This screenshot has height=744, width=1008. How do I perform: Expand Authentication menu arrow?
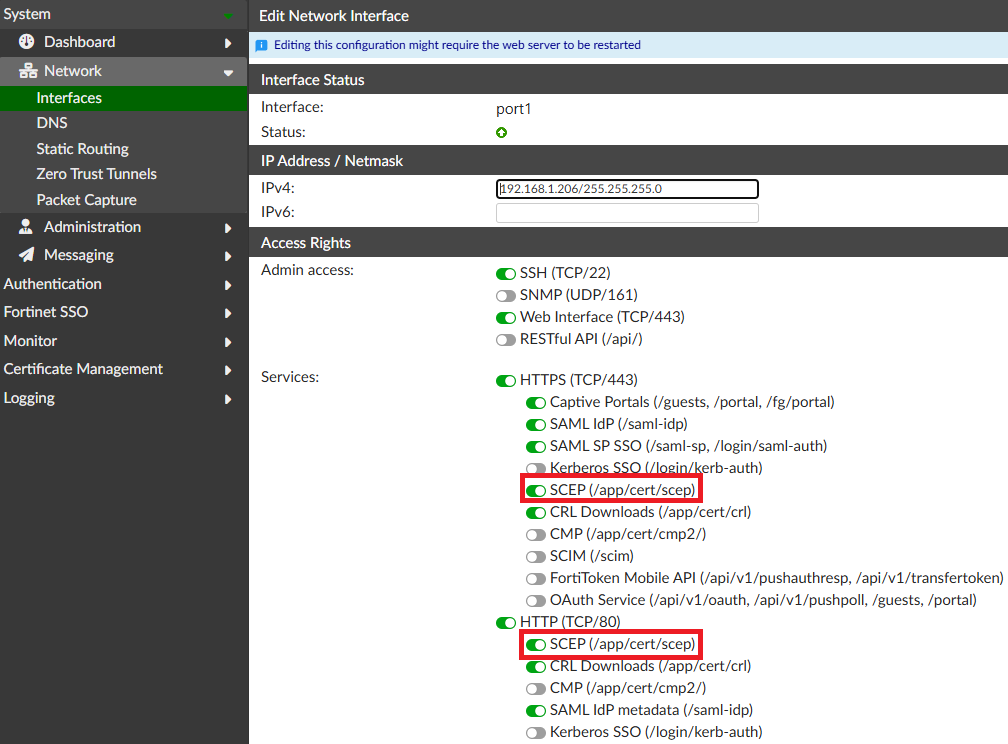[228, 285]
